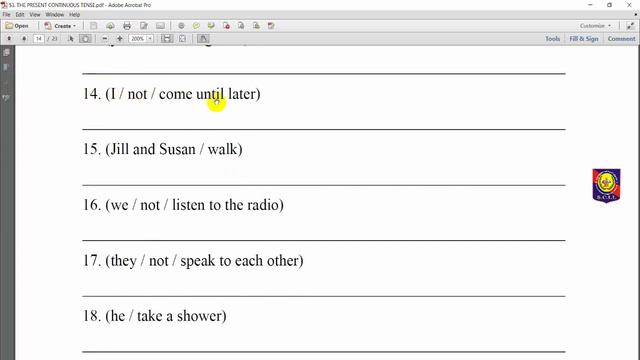
Task: Click the Fit width scrolling icon
Action: (x=167, y=38)
